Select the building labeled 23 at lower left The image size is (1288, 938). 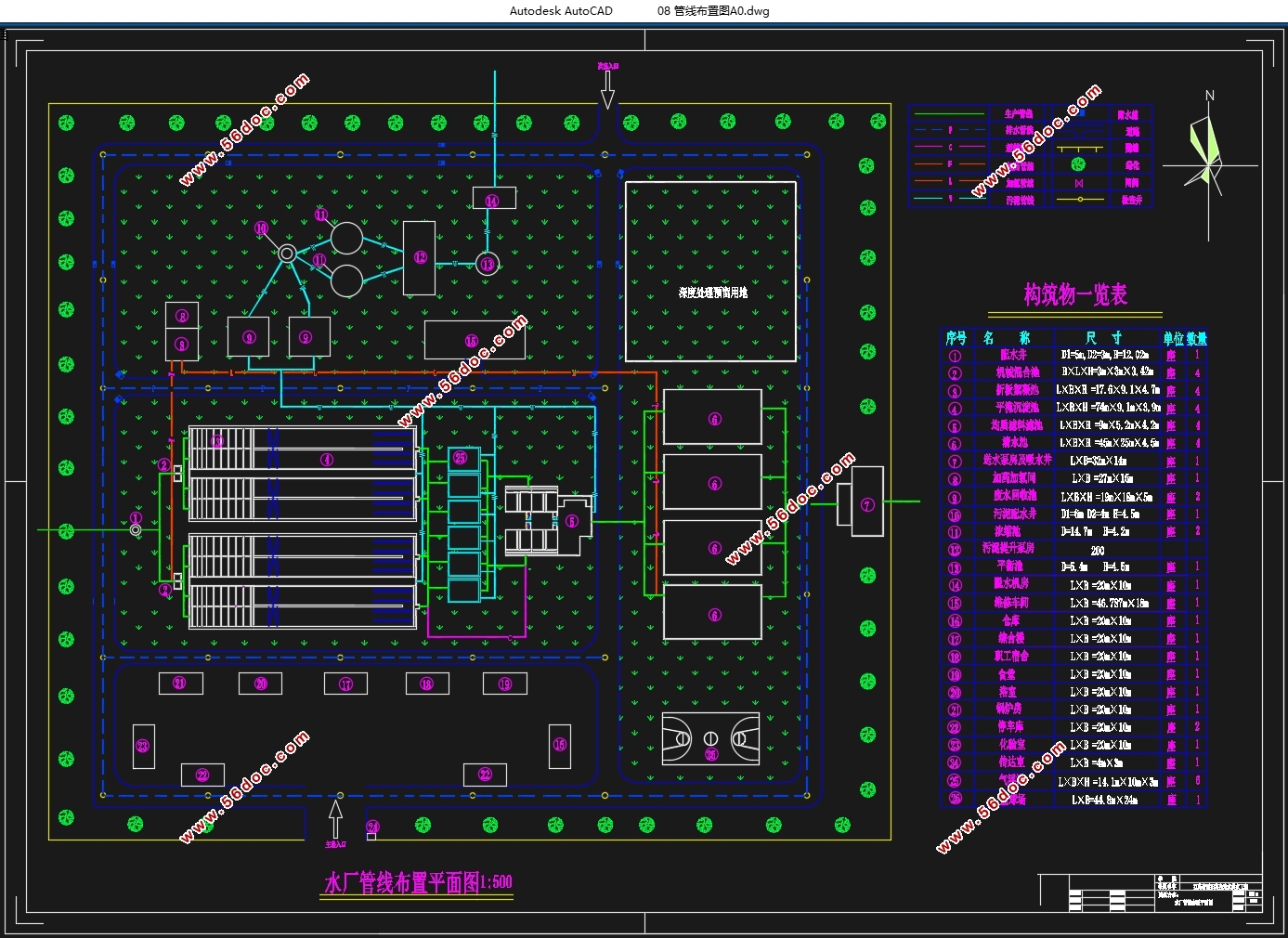pos(143,746)
